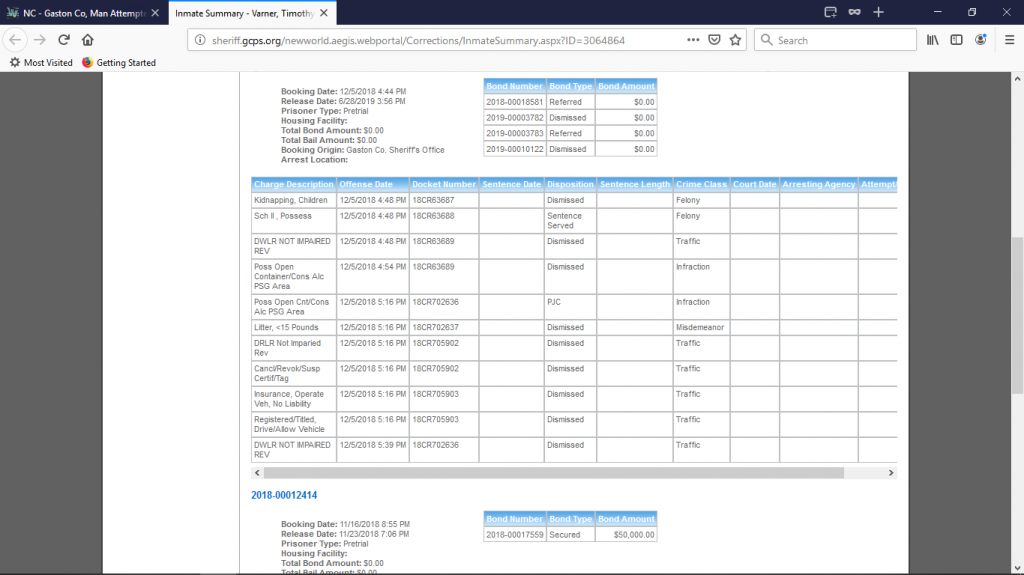Open the Most Visited bookmarks folder
This screenshot has height=575, width=1024.
pyautogui.click(x=41, y=63)
